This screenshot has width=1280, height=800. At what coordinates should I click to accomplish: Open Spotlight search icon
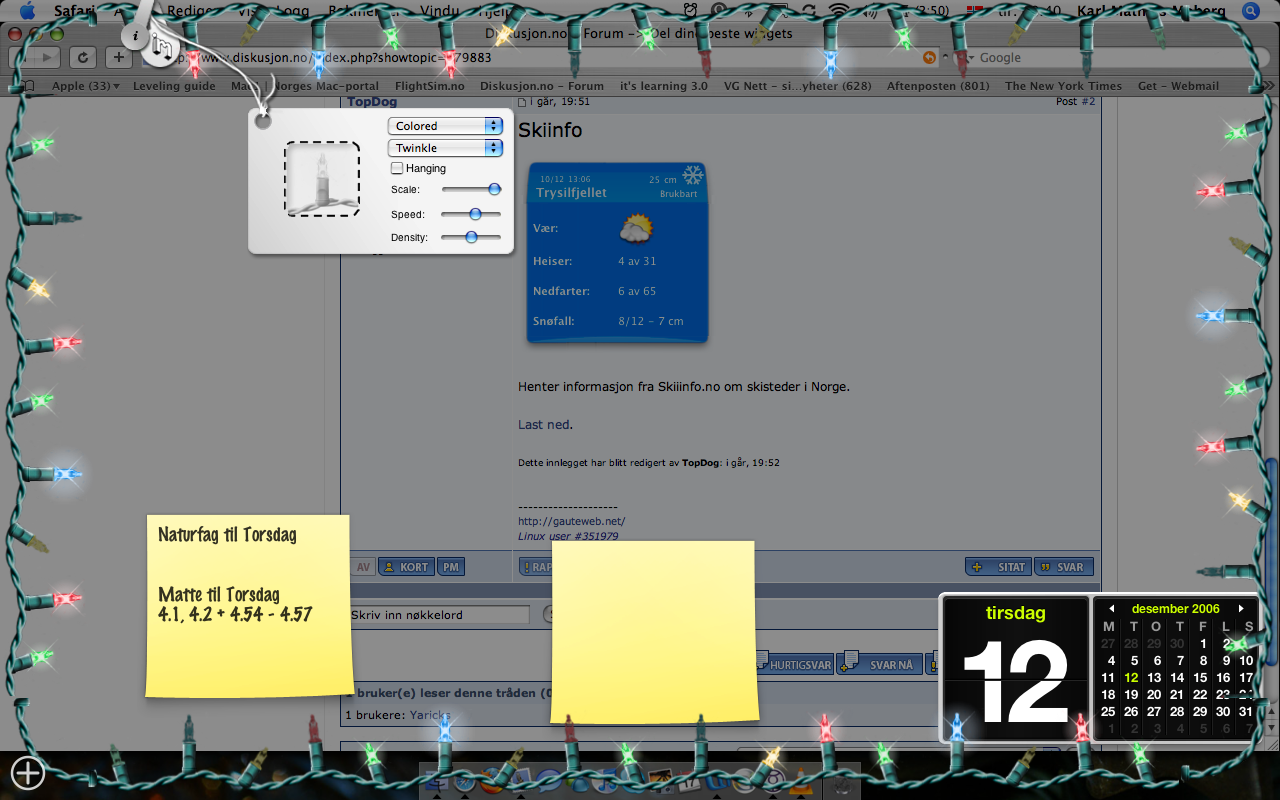point(1250,11)
